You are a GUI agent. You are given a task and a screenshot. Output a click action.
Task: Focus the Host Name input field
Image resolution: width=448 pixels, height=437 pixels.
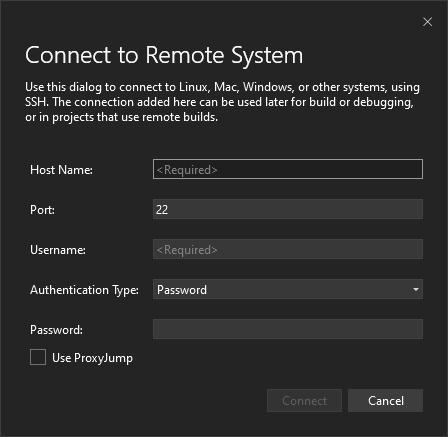(288, 169)
